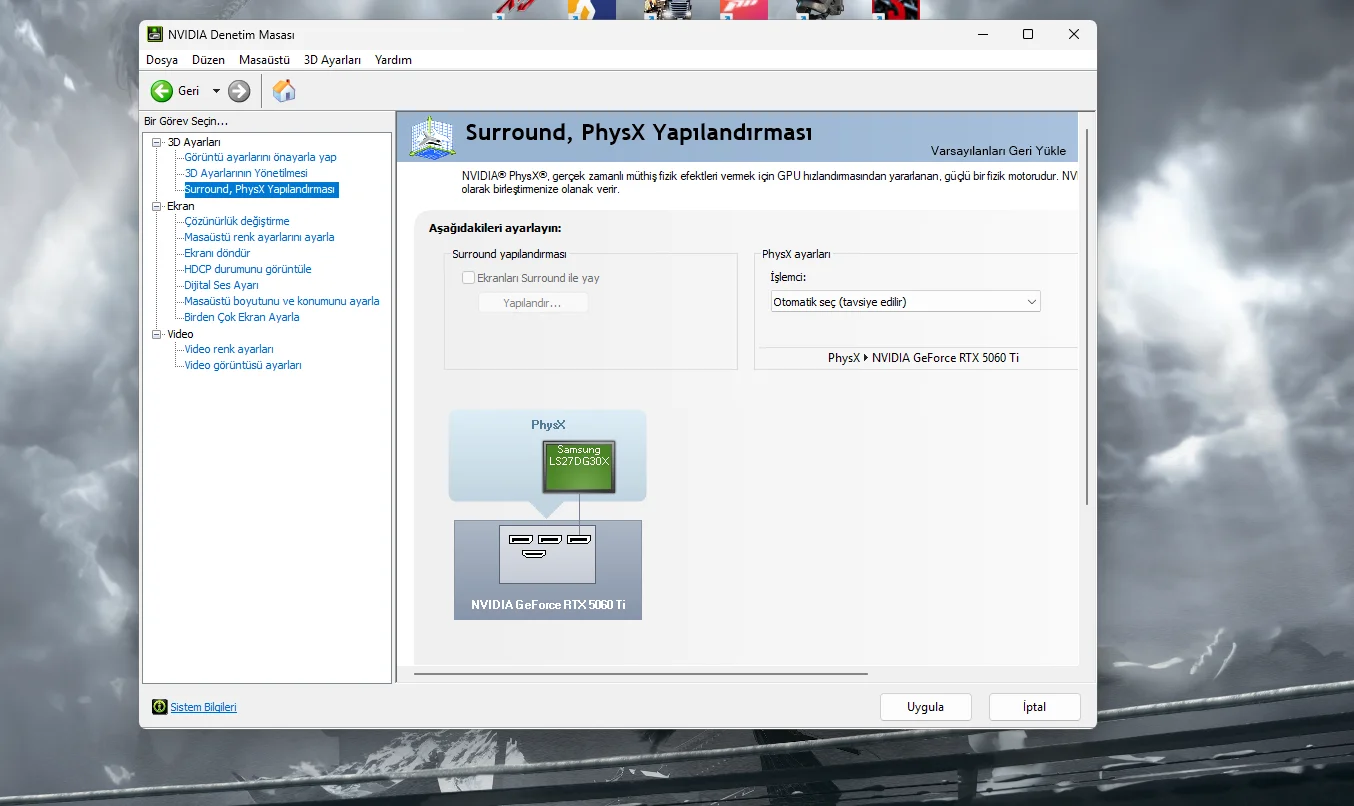Collapse the 3D Ayarları tree node
1354x806 pixels.
click(157, 142)
